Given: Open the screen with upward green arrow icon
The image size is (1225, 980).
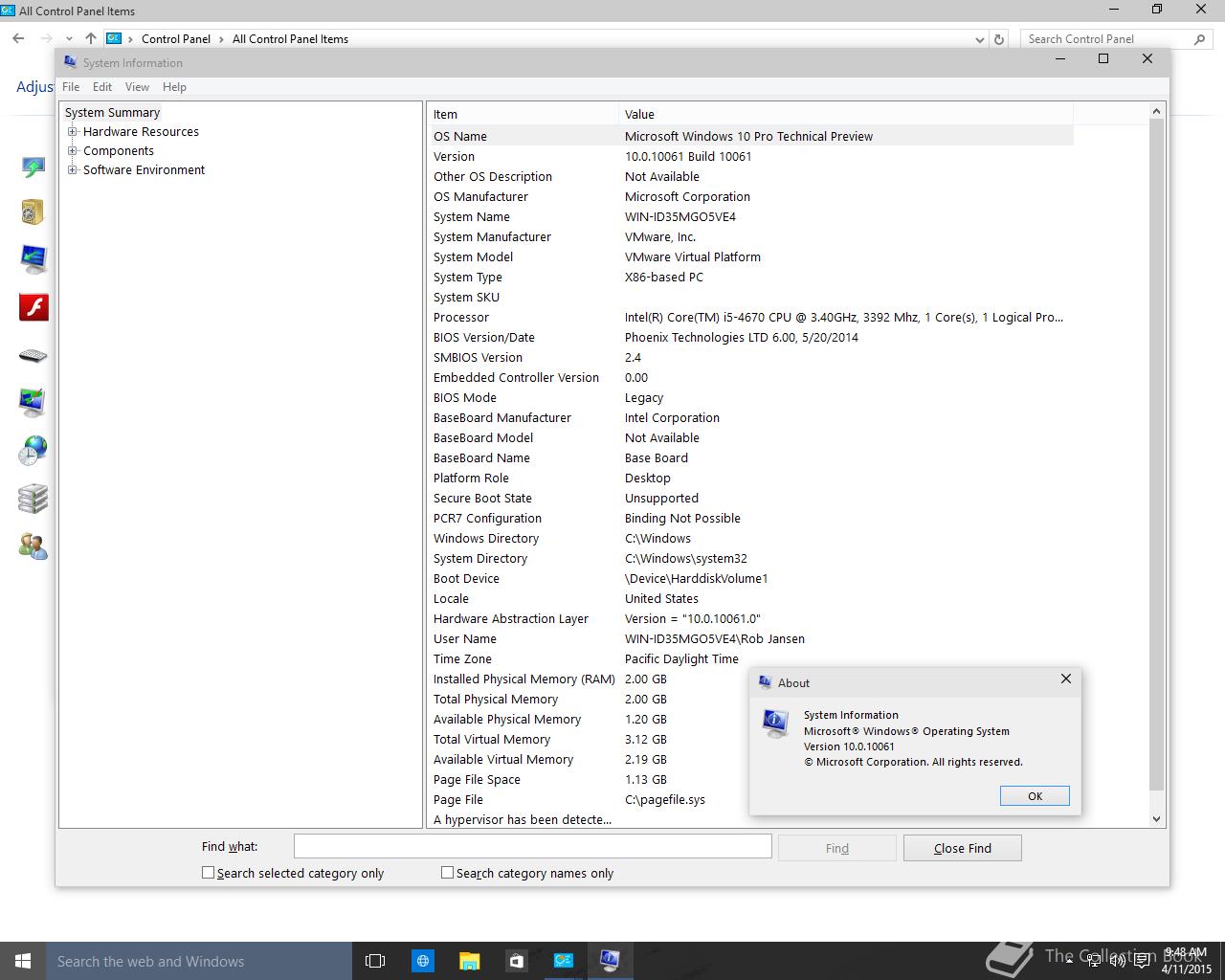Looking at the screenshot, I should [x=33, y=167].
